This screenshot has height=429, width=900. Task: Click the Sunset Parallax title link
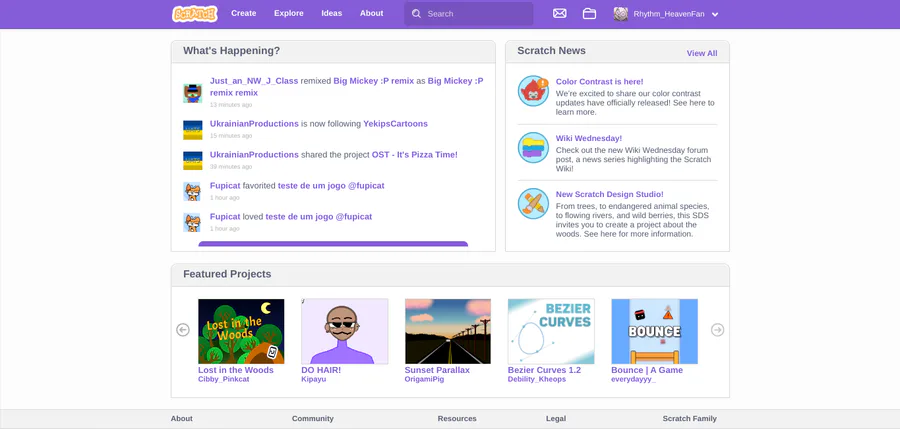point(437,370)
